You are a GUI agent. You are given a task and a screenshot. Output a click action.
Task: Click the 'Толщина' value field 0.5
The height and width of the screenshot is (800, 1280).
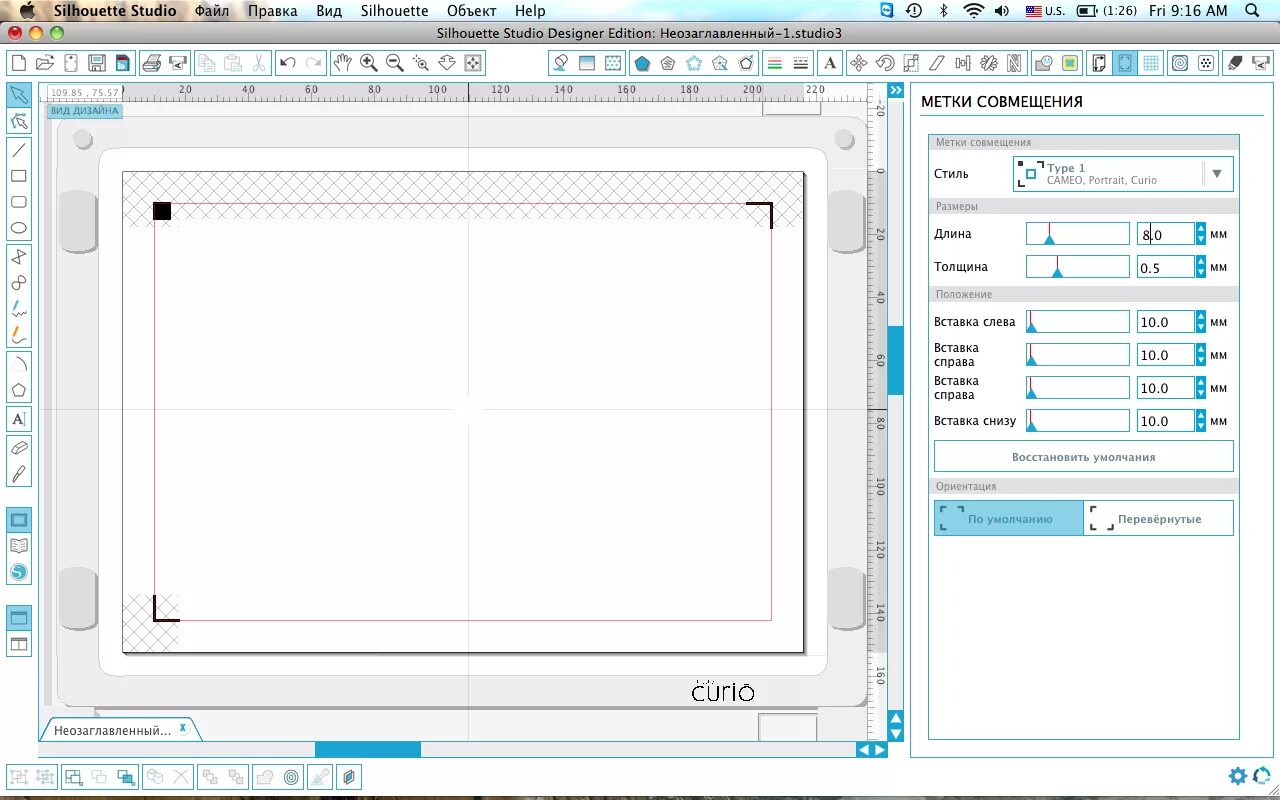[x=1165, y=267]
